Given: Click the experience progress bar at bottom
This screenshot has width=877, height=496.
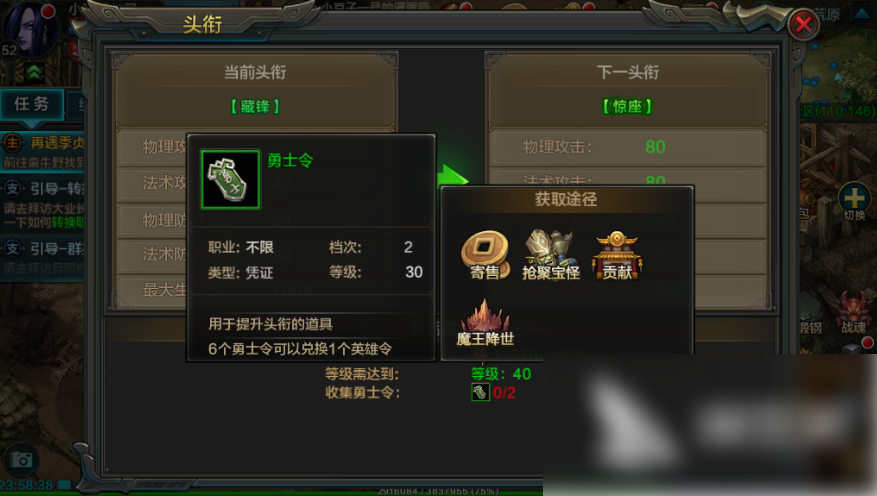Looking at the screenshot, I should [438, 492].
